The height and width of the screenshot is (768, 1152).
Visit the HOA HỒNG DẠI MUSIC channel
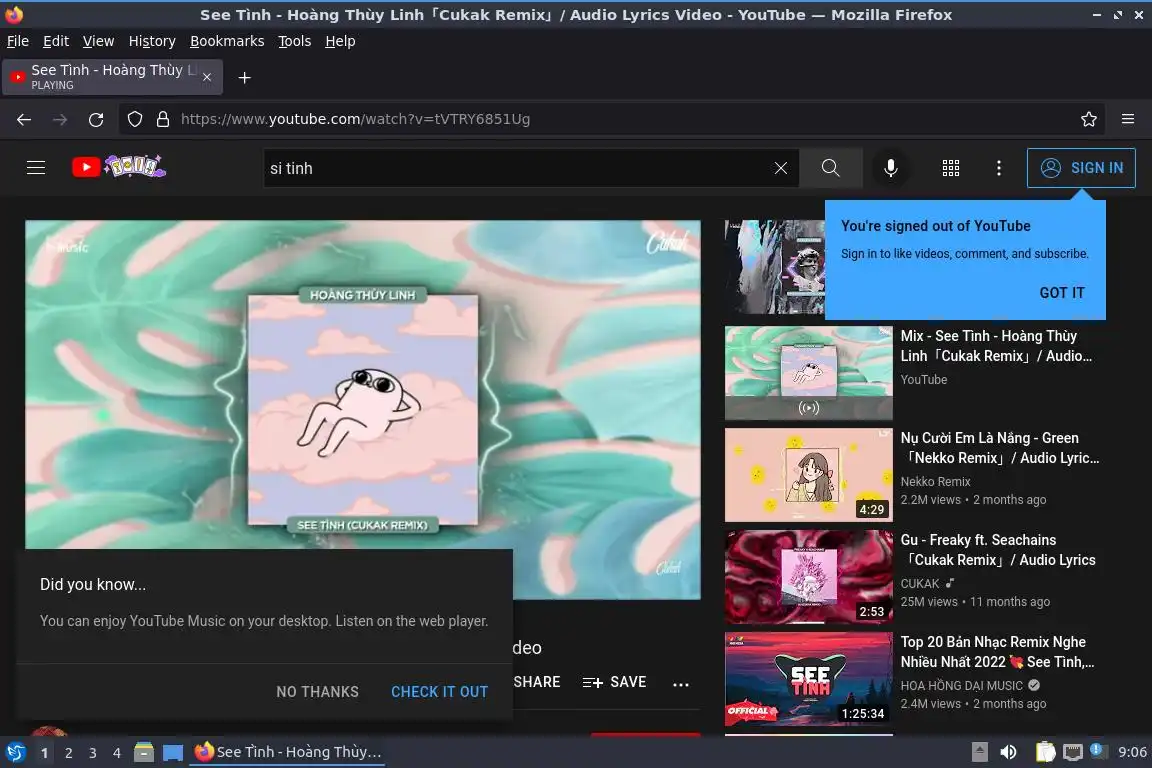point(962,686)
